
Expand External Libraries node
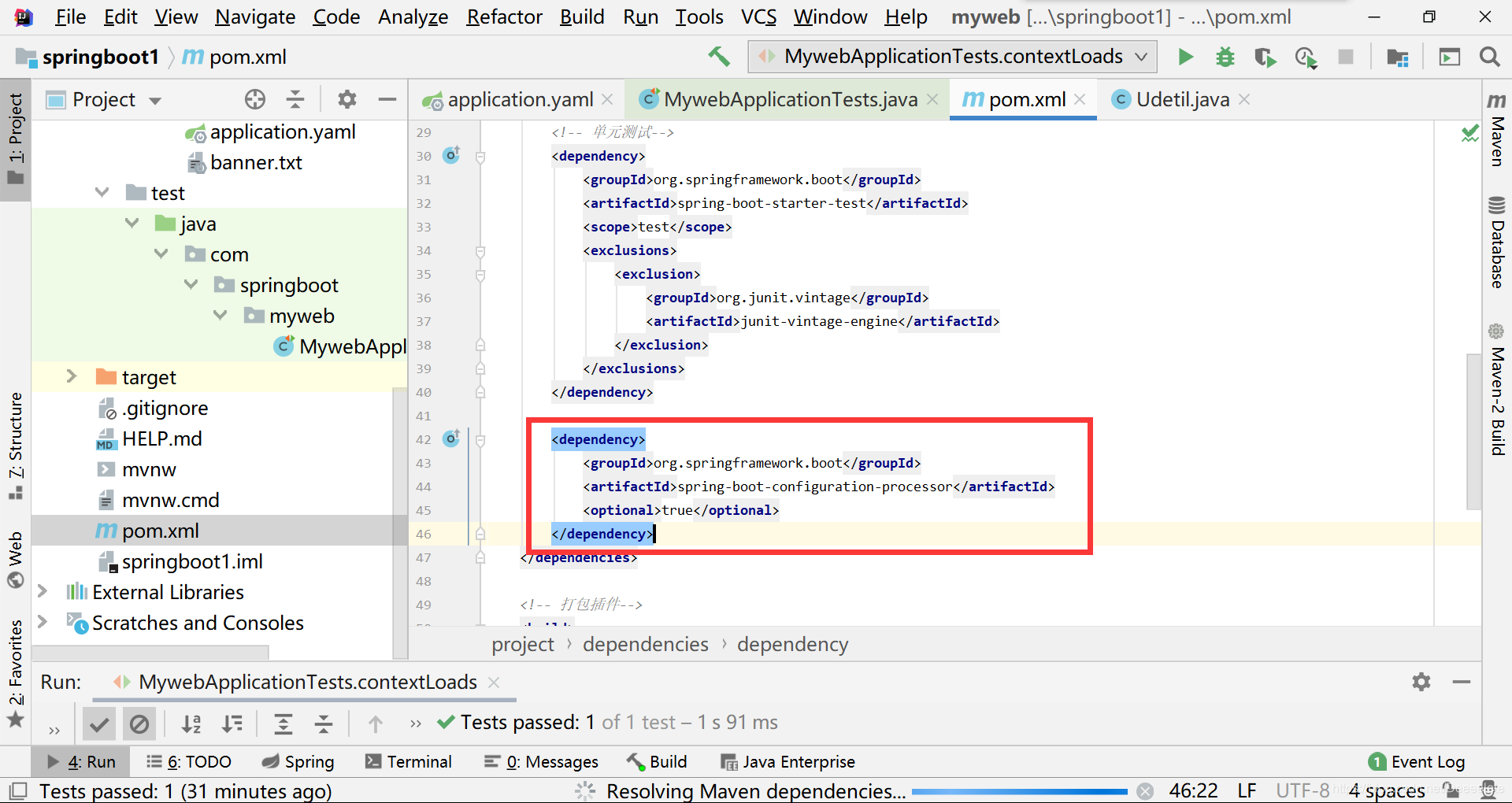tap(43, 592)
